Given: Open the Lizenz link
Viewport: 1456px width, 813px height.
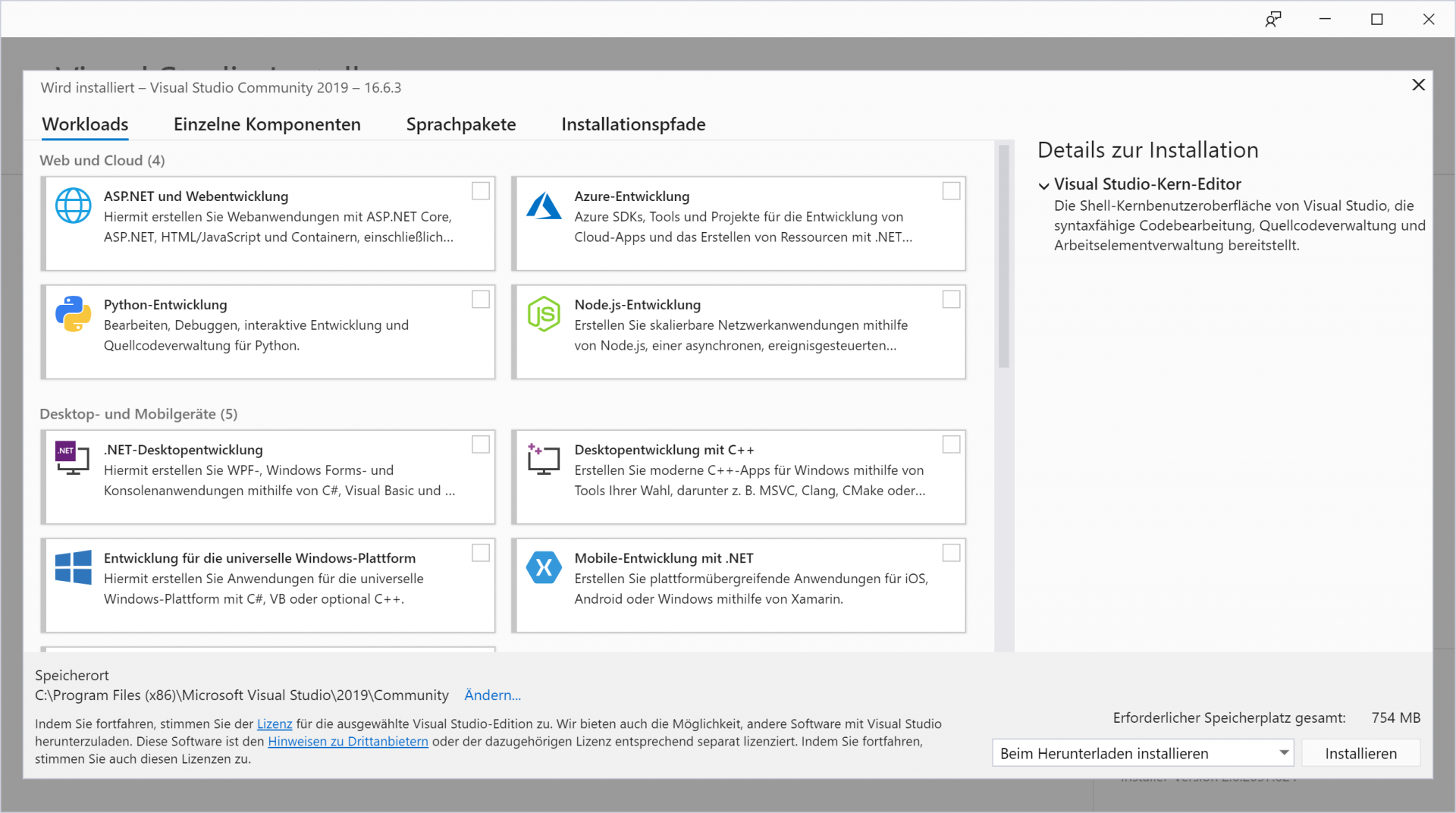Looking at the screenshot, I should 275,724.
